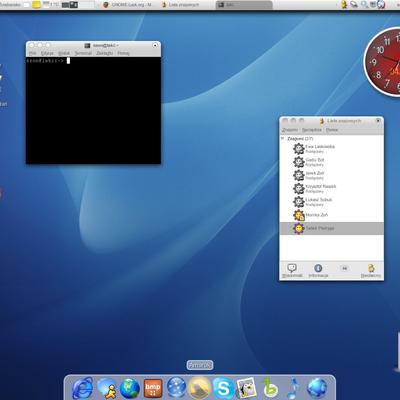Open the Terminal menu in terminal window
Image resolution: width=400 pixels, height=400 pixels.
83,53
